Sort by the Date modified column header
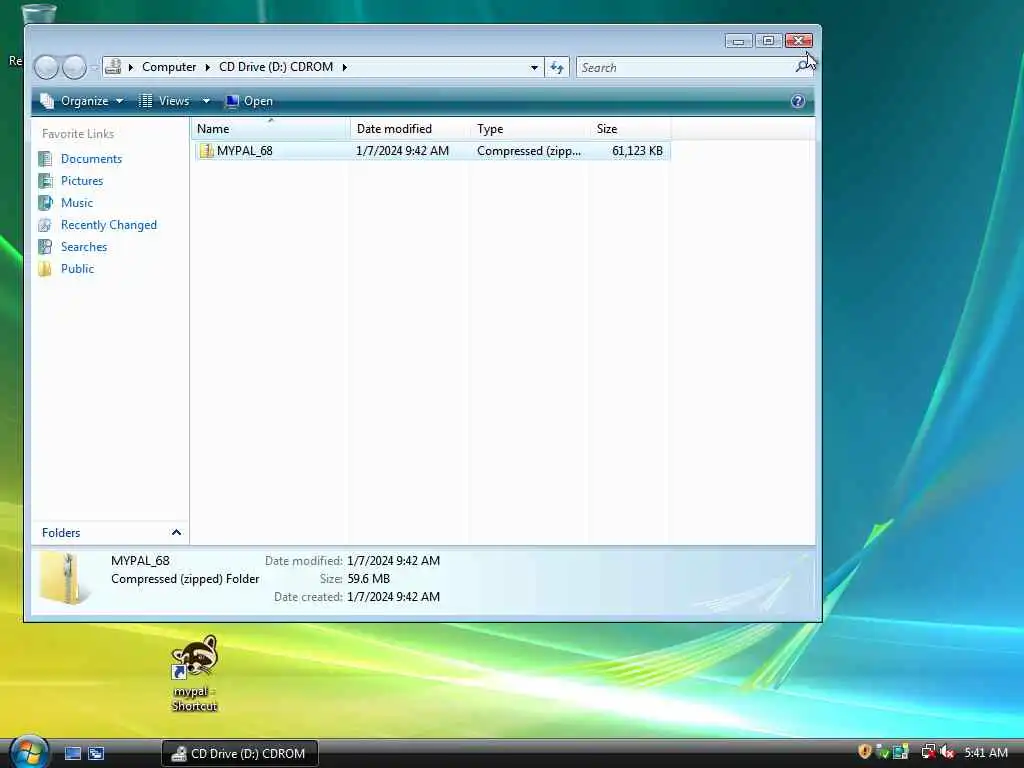 click(x=409, y=129)
